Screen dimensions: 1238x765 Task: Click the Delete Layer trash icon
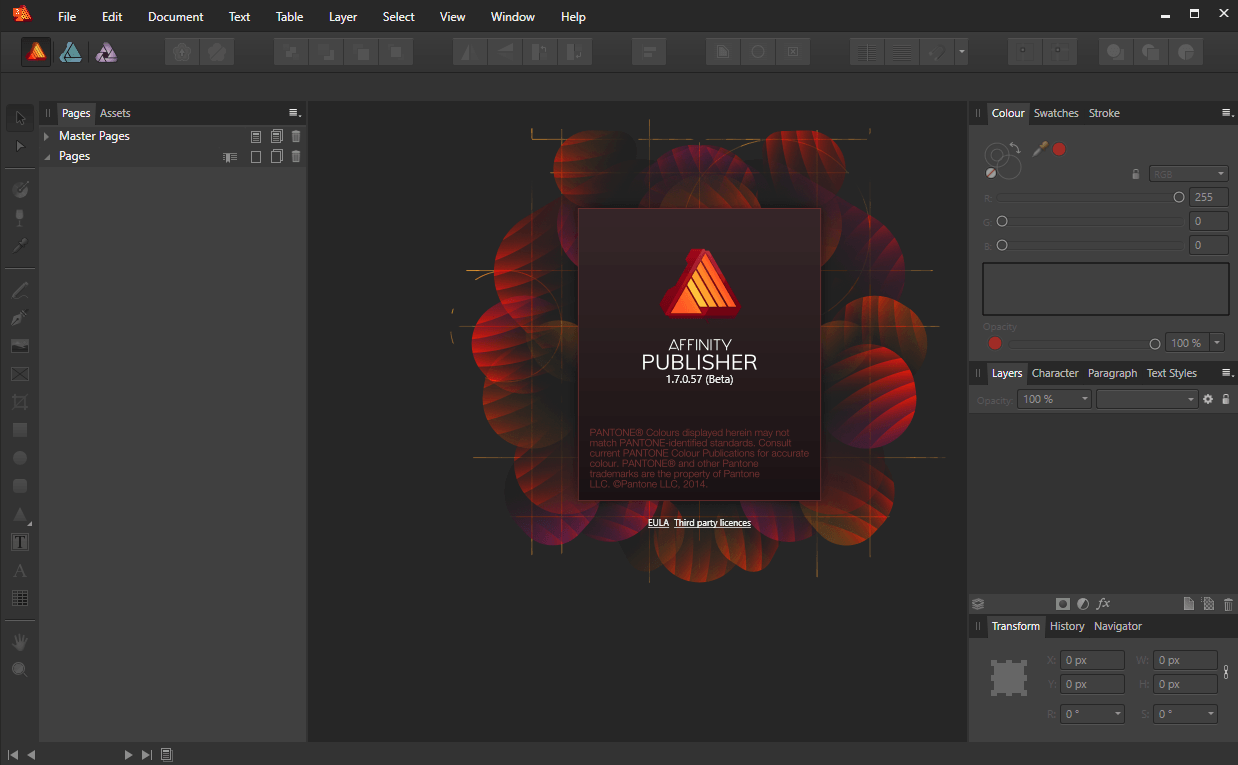[x=1228, y=604]
